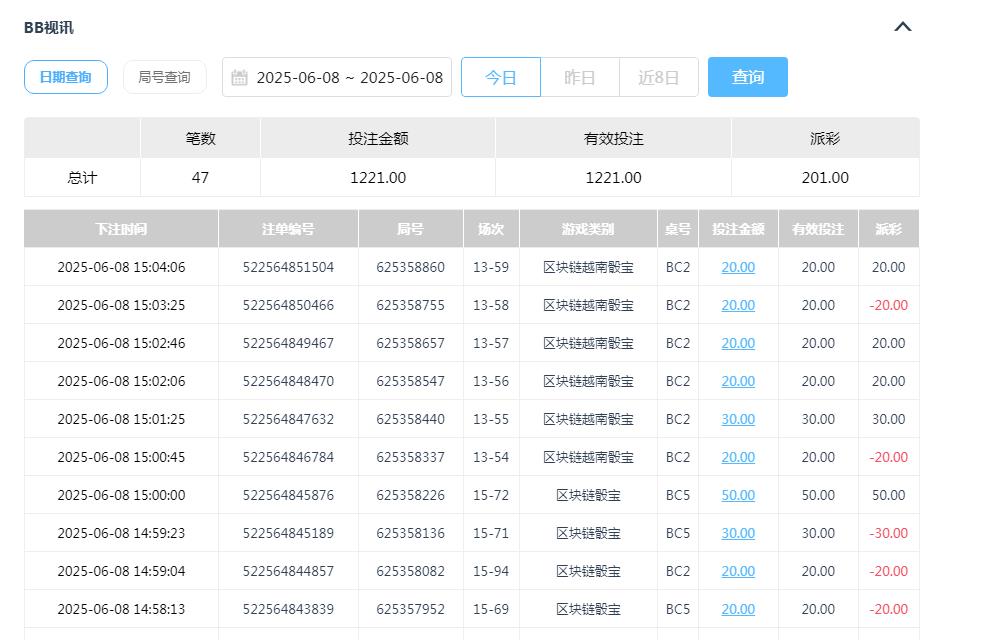The image size is (981, 640).
Task: Open the calendar icon in the date field
Action: (237, 77)
